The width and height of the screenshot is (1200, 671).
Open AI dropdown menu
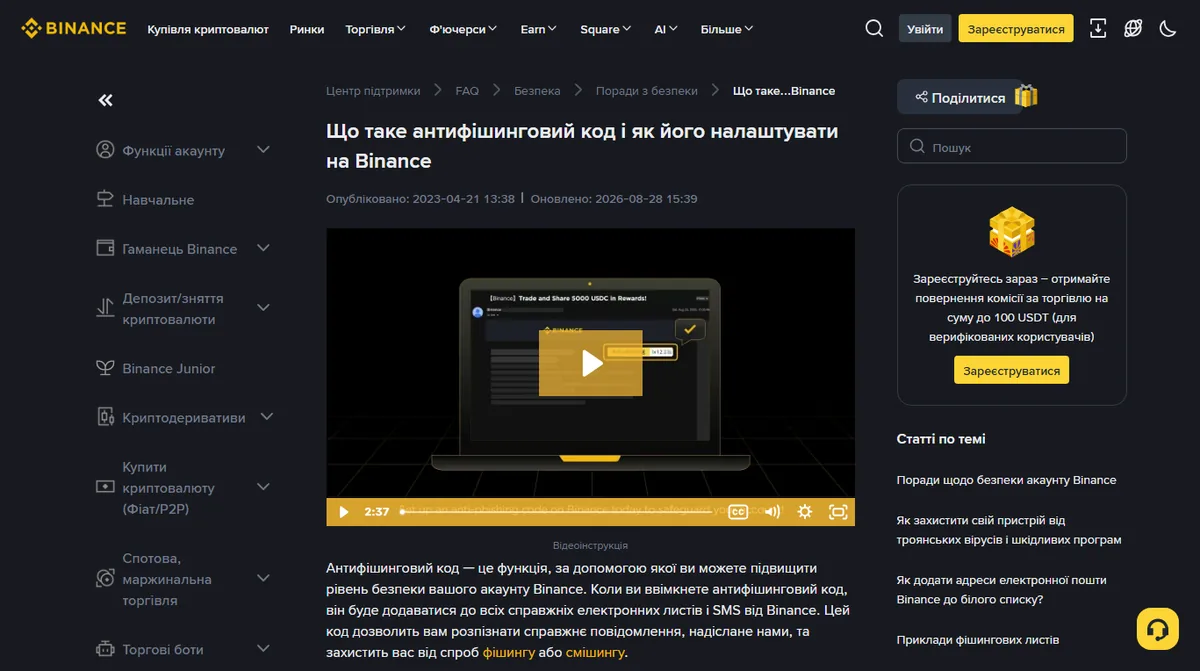[x=666, y=29]
